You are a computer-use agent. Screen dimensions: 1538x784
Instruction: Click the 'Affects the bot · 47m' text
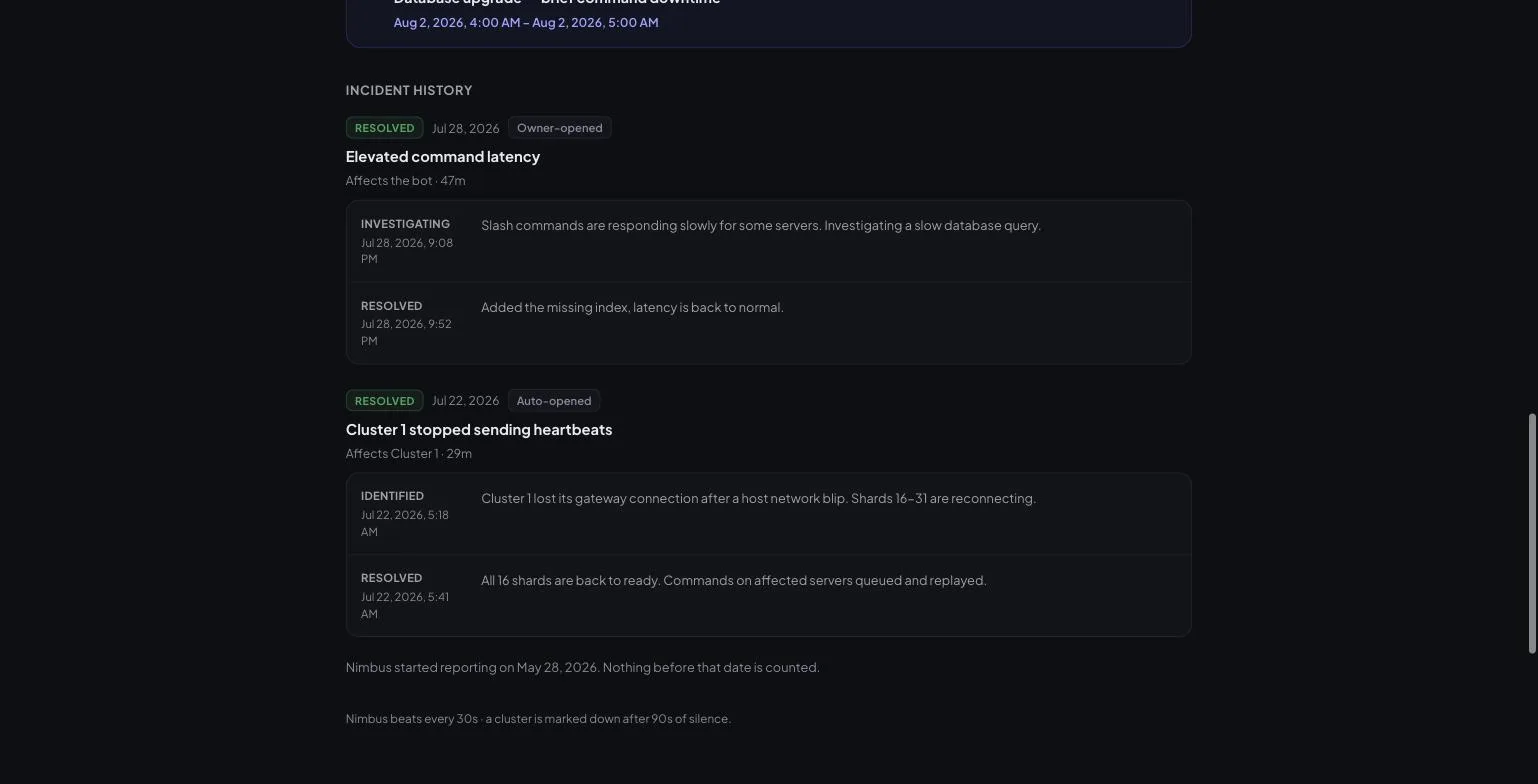click(x=406, y=181)
